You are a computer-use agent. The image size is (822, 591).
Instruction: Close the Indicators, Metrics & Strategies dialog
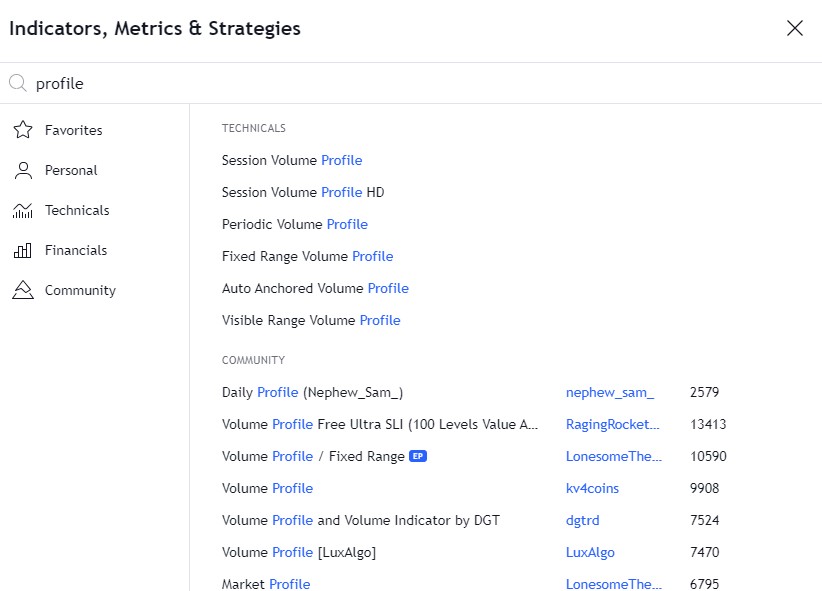click(x=795, y=28)
